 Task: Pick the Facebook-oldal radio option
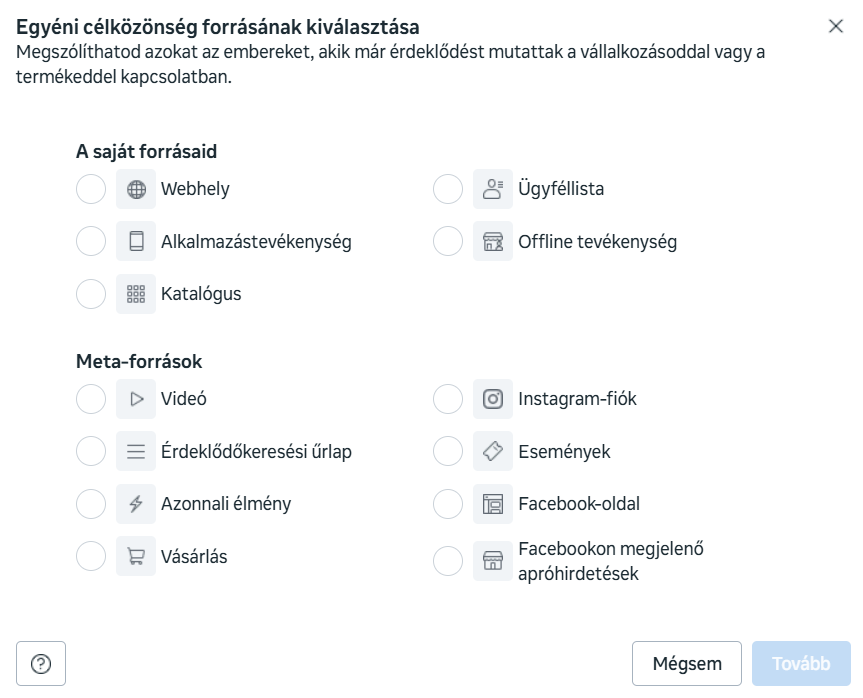click(x=448, y=504)
